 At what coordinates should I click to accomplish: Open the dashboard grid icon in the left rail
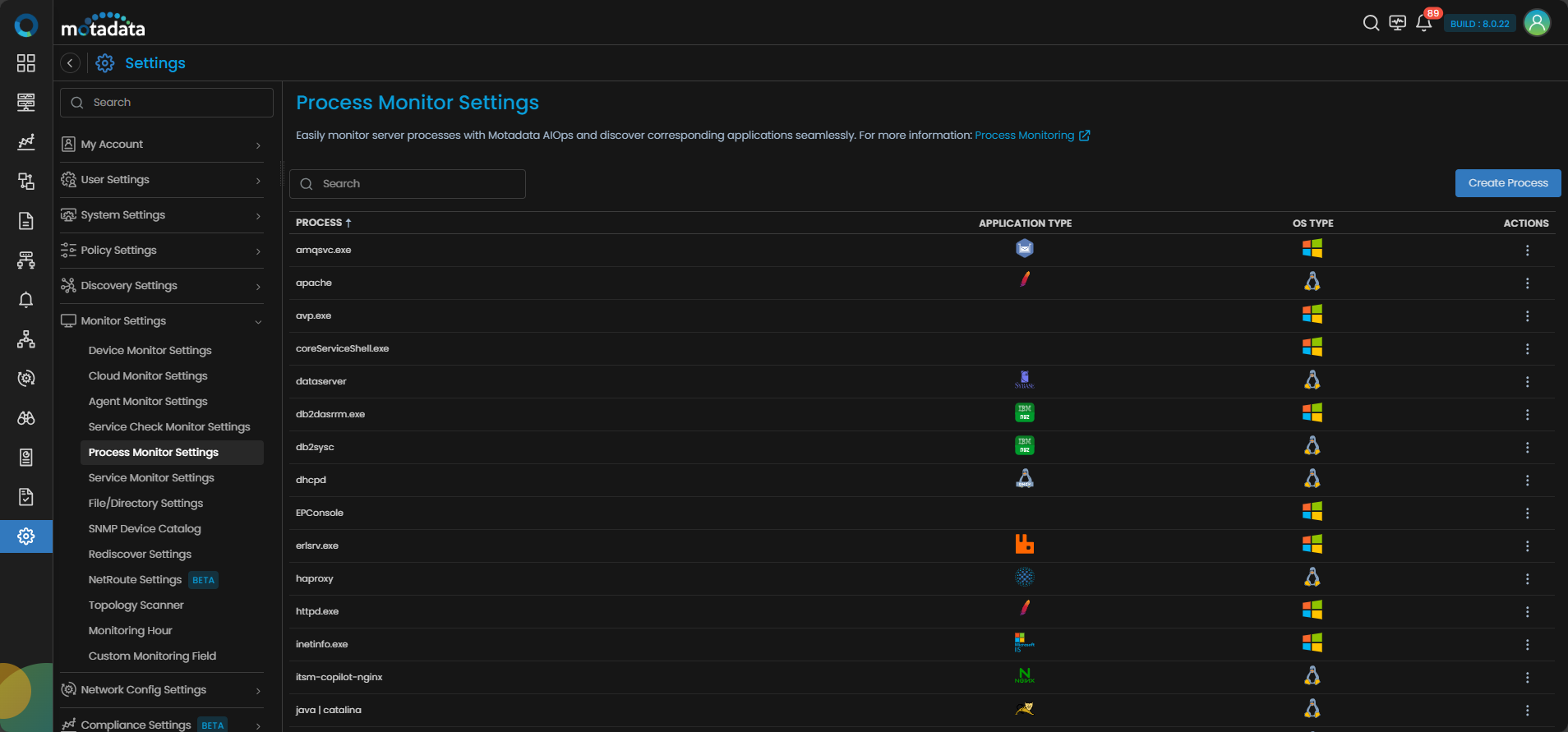pos(26,63)
